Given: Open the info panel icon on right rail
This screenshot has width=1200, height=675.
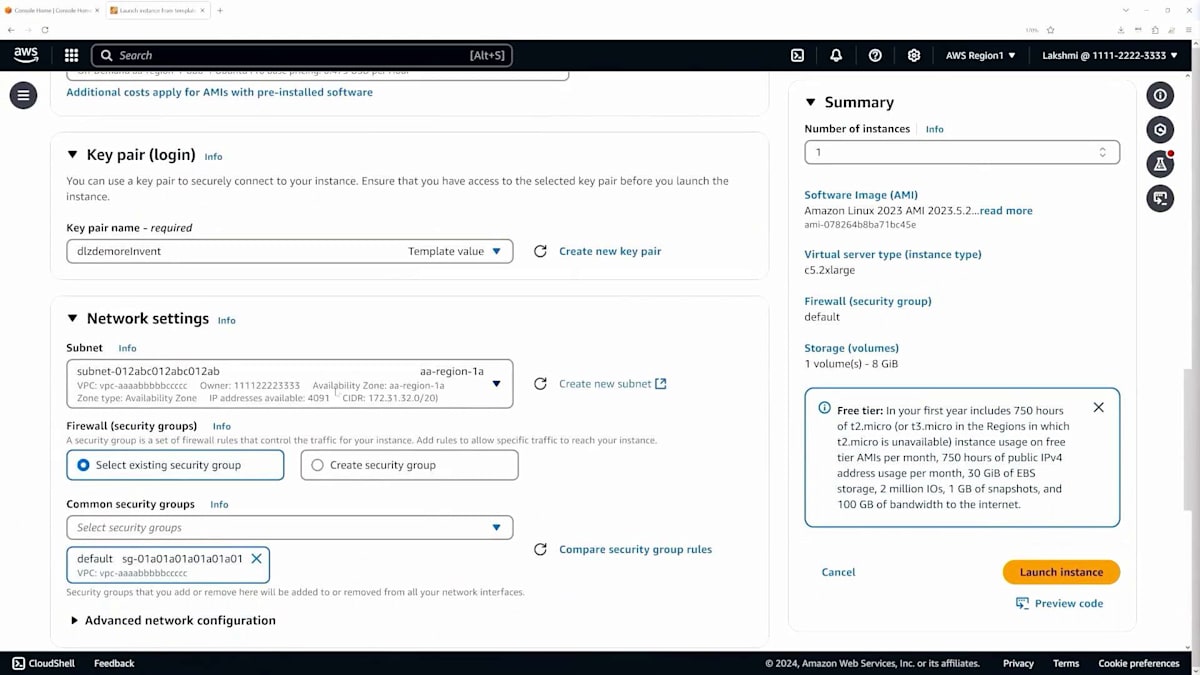Looking at the screenshot, I should tap(1160, 96).
